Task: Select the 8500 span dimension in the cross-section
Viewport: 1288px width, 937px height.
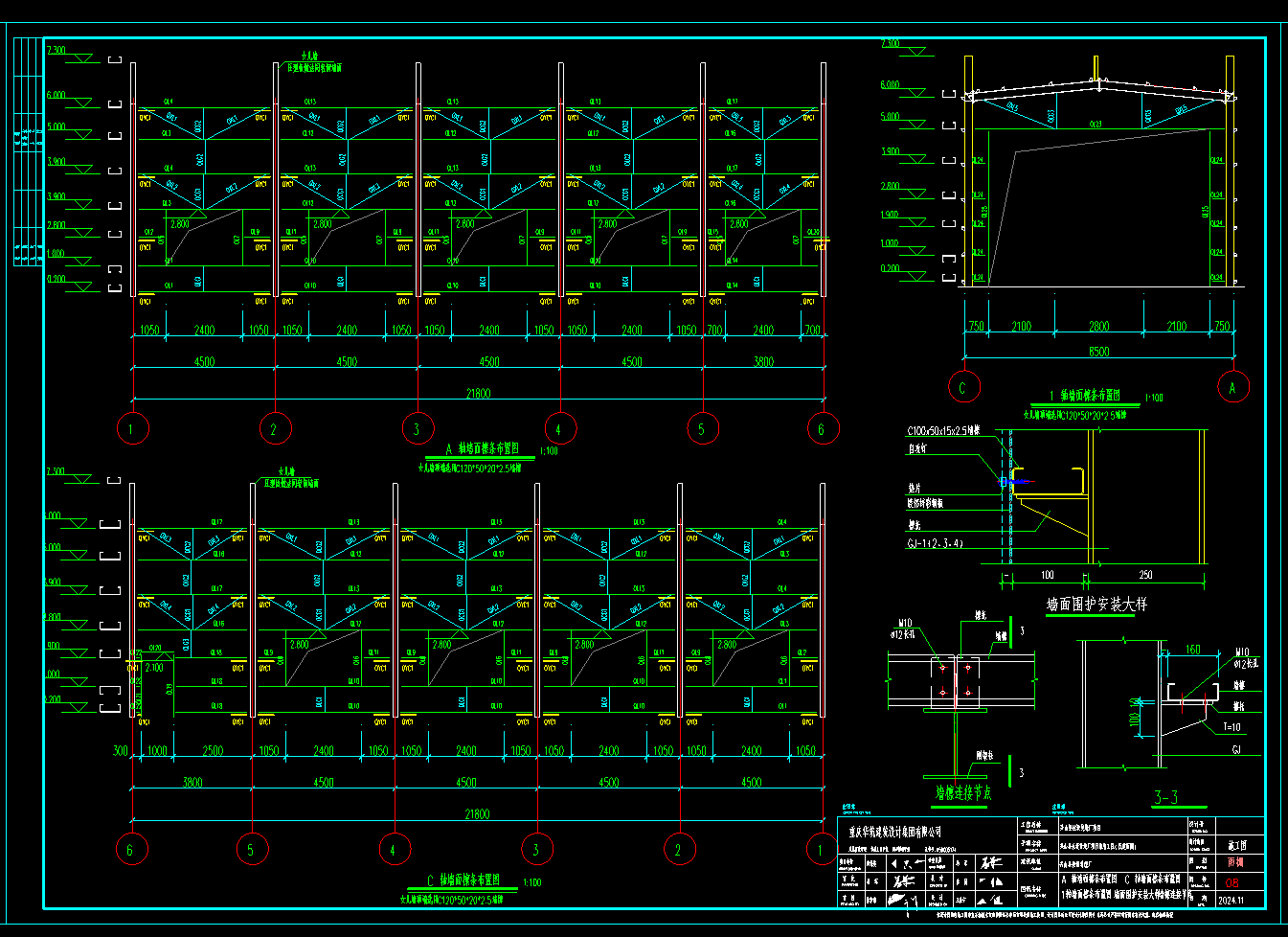Action: 1098,352
